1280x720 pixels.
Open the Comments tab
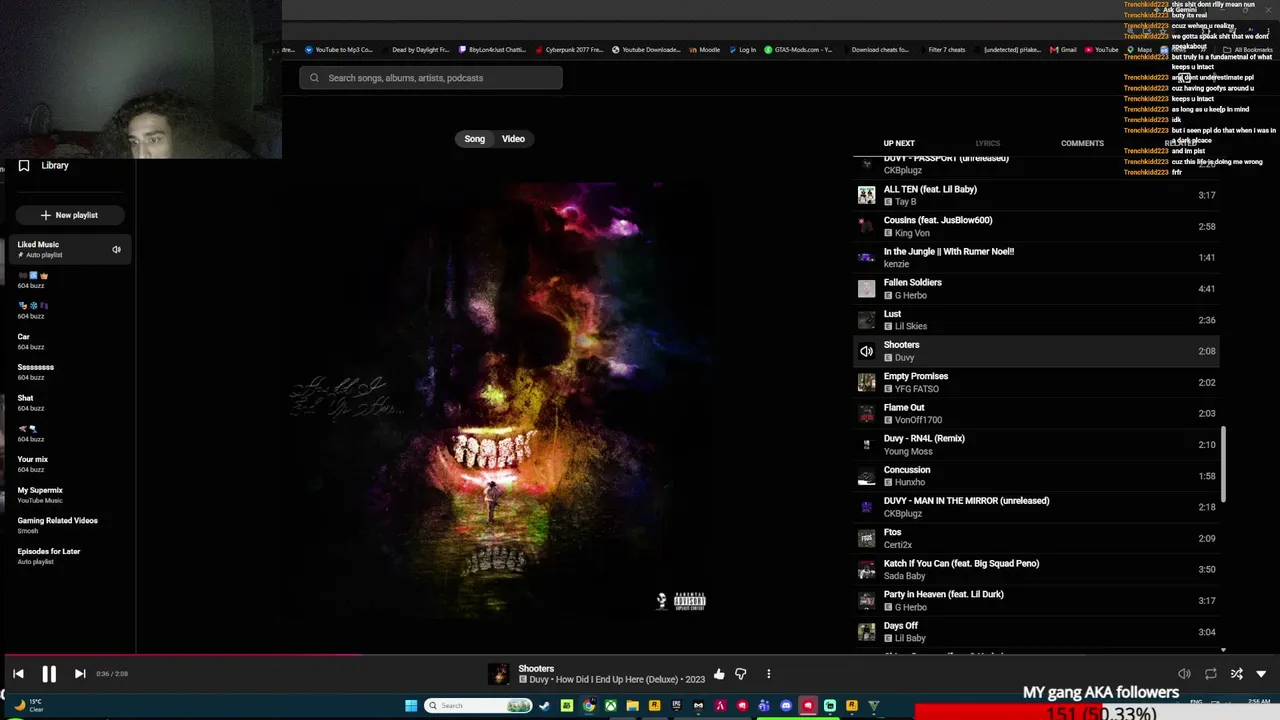click(x=1082, y=143)
